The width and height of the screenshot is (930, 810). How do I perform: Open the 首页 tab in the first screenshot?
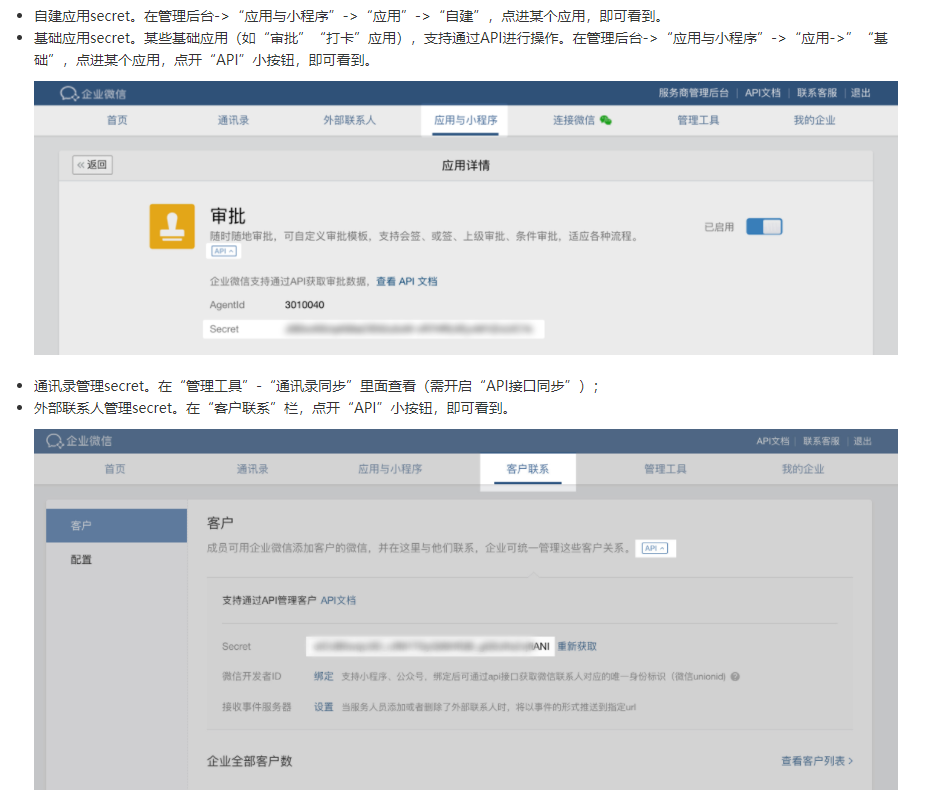coord(117,120)
